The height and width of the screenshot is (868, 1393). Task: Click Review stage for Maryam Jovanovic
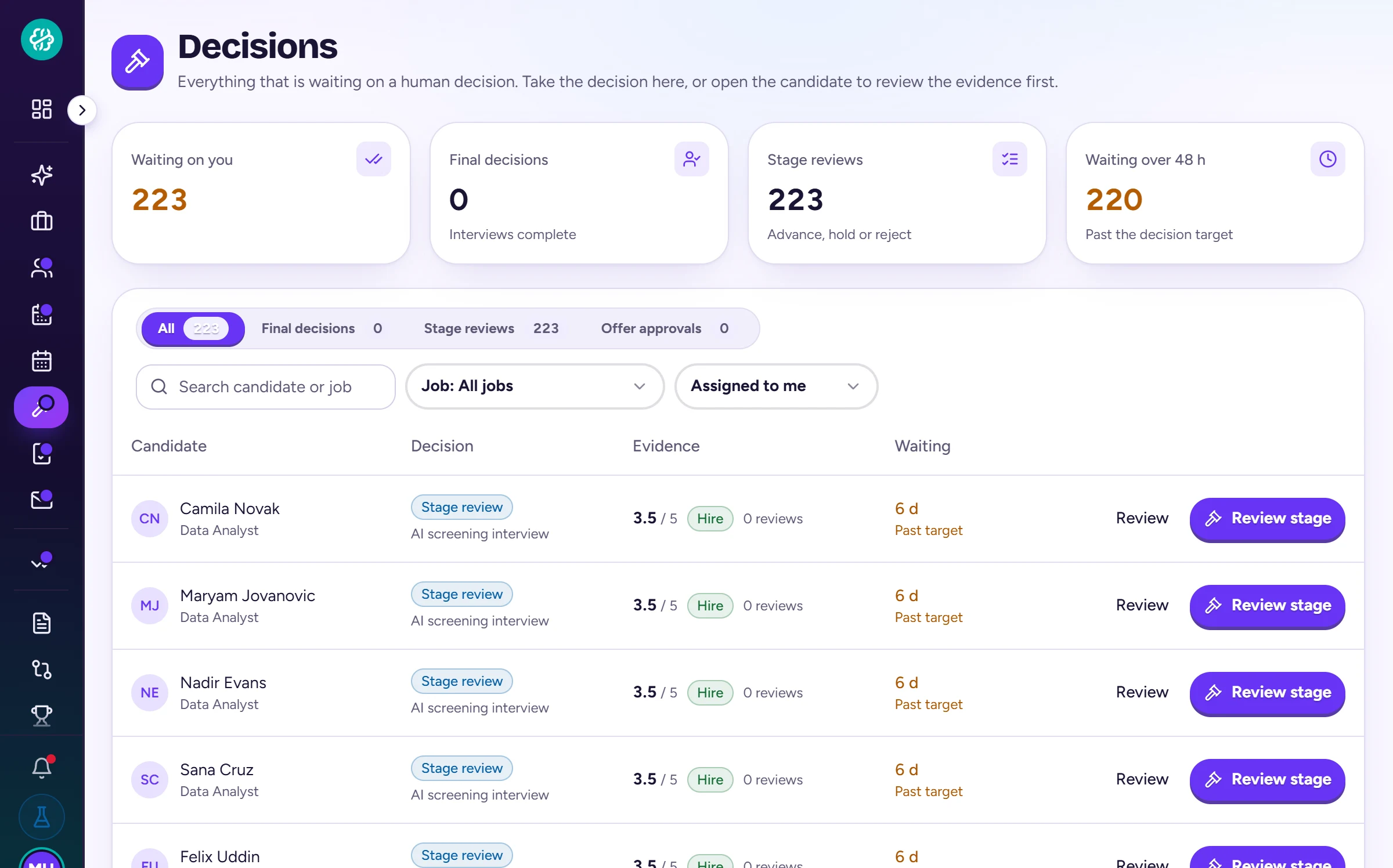click(1267, 606)
